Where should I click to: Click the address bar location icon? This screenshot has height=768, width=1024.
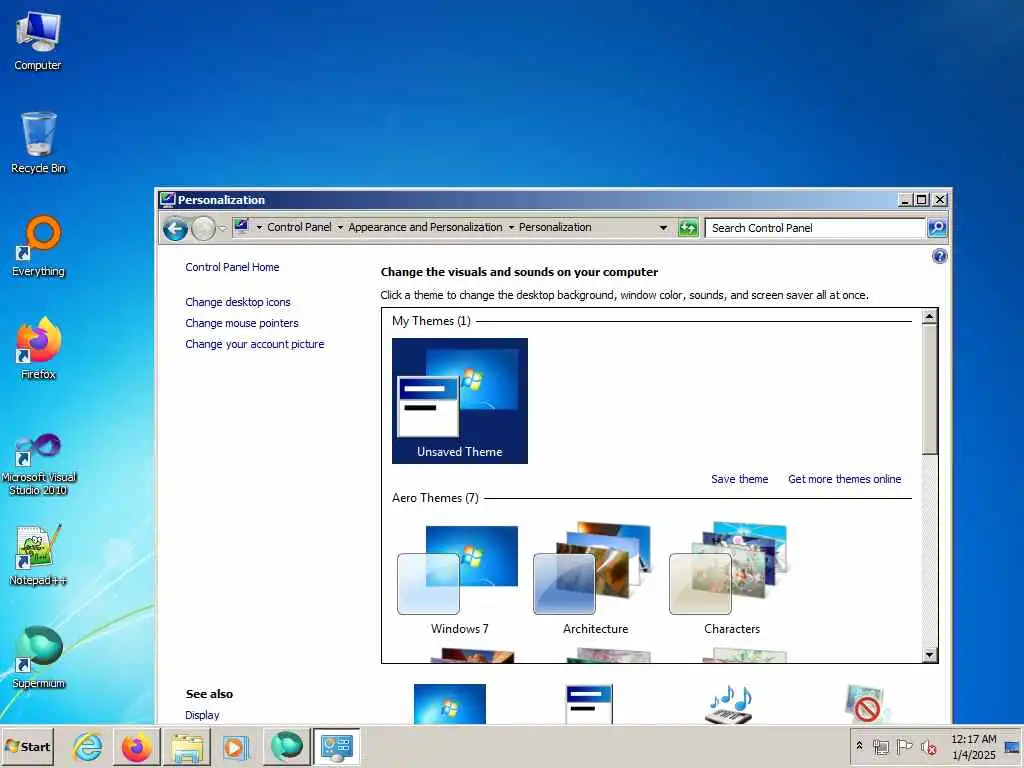(241, 227)
